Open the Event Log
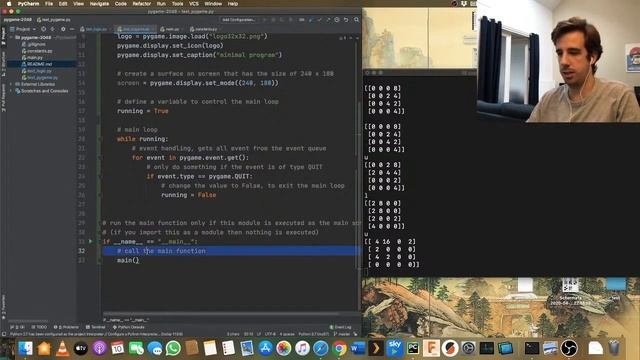Viewport: 640px width, 360px height. [340, 327]
